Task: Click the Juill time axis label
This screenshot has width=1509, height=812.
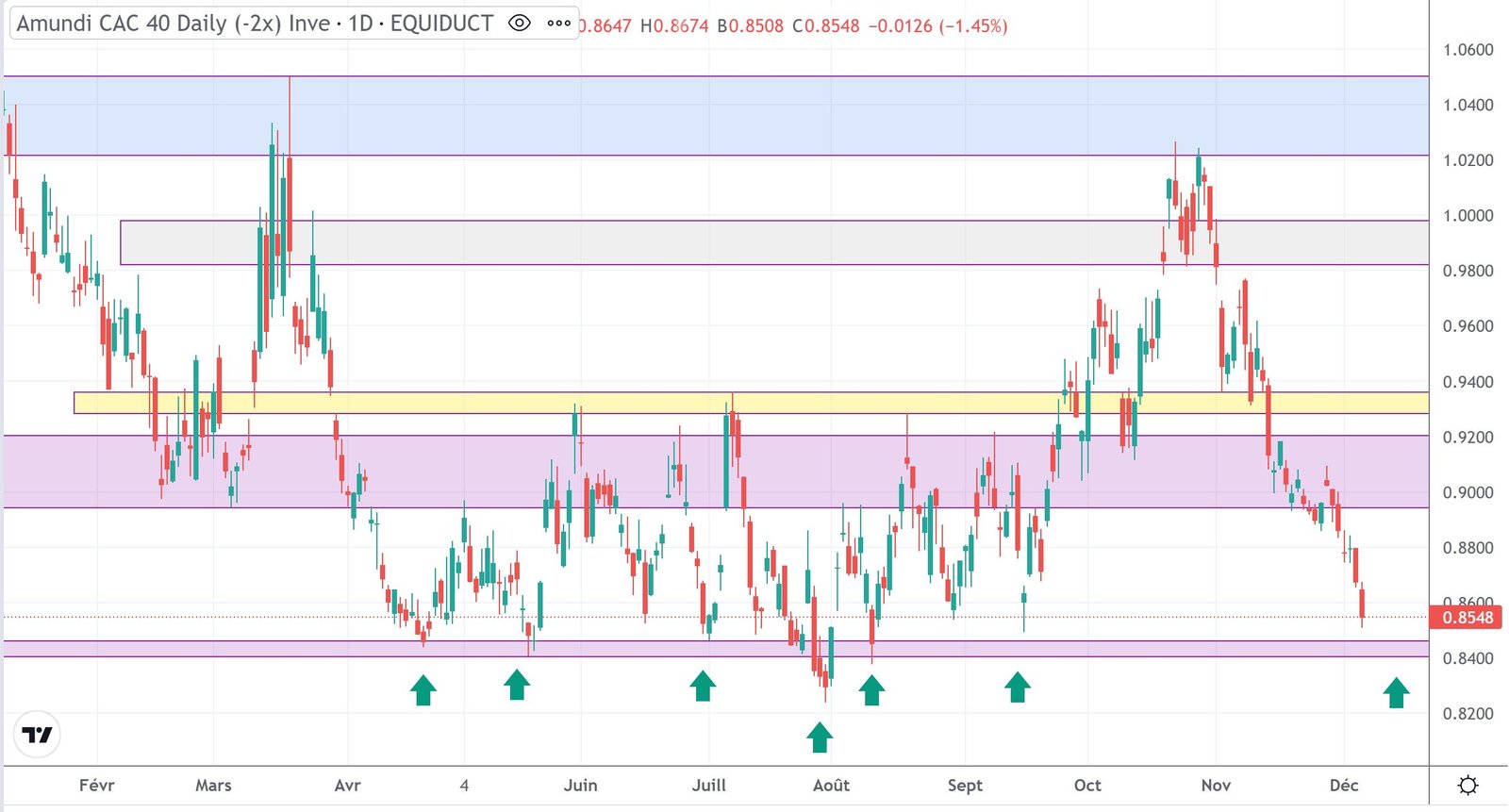Action: (709, 786)
